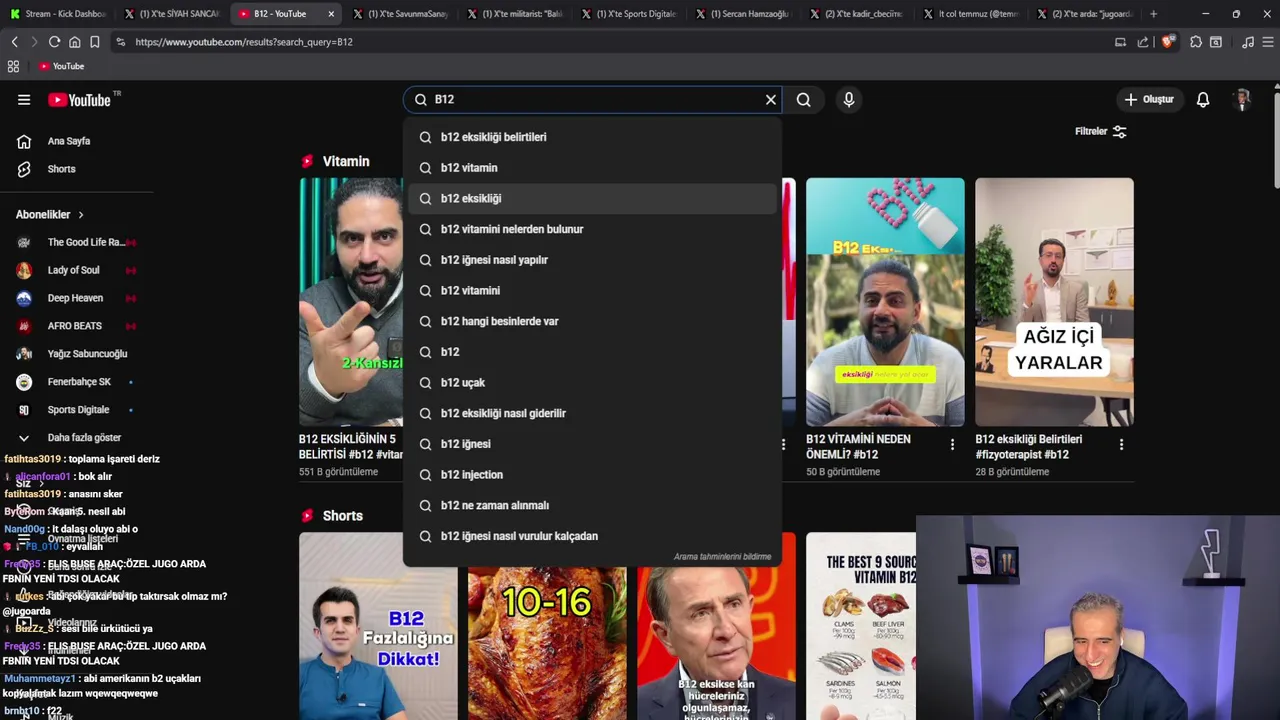Start voice search with microphone icon
This screenshot has height=720, width=1280.
849,100
